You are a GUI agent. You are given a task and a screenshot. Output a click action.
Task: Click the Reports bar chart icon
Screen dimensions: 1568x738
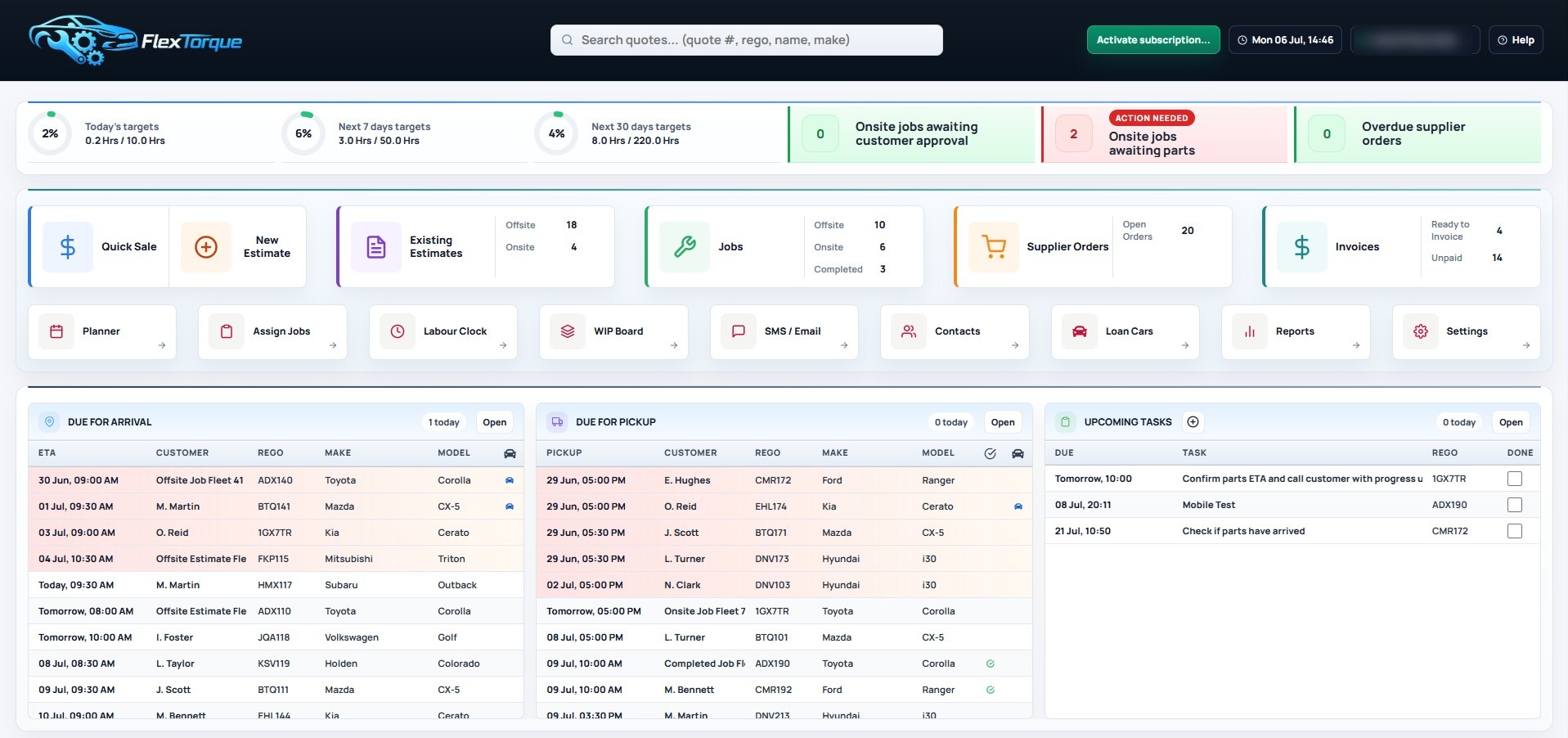(x=1250, y=331)
